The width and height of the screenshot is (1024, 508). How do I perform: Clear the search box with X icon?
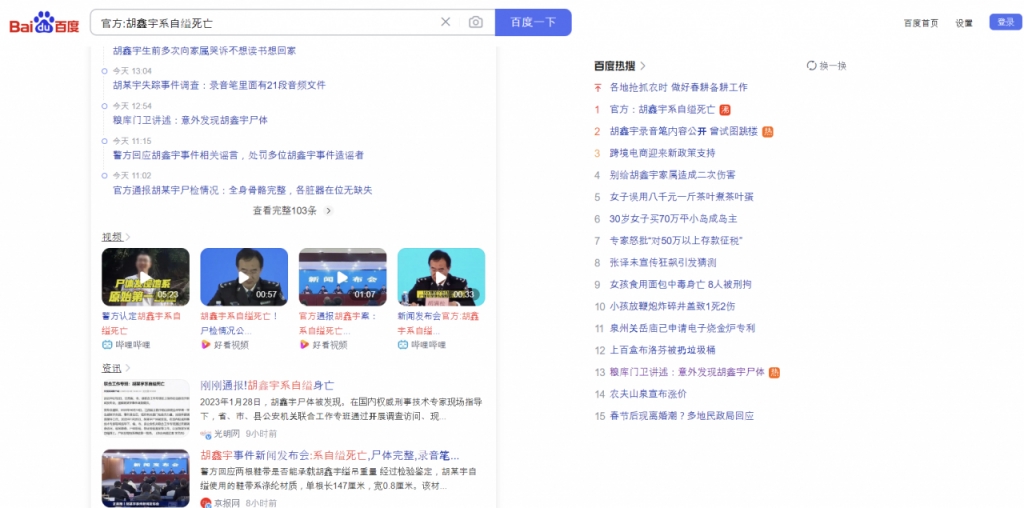446,22
